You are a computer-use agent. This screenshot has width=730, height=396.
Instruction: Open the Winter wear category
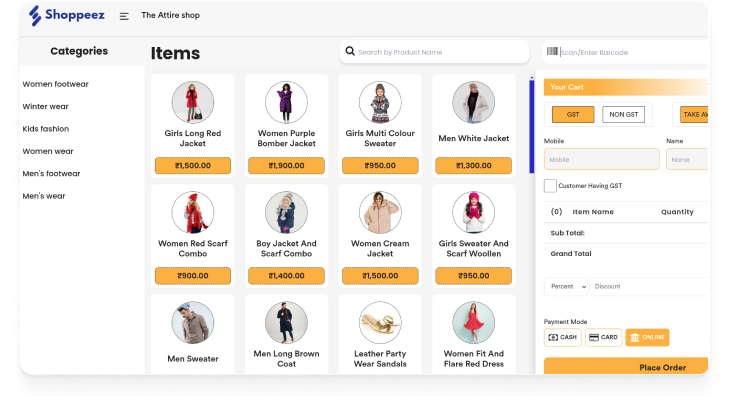click(x=46, y=107)
